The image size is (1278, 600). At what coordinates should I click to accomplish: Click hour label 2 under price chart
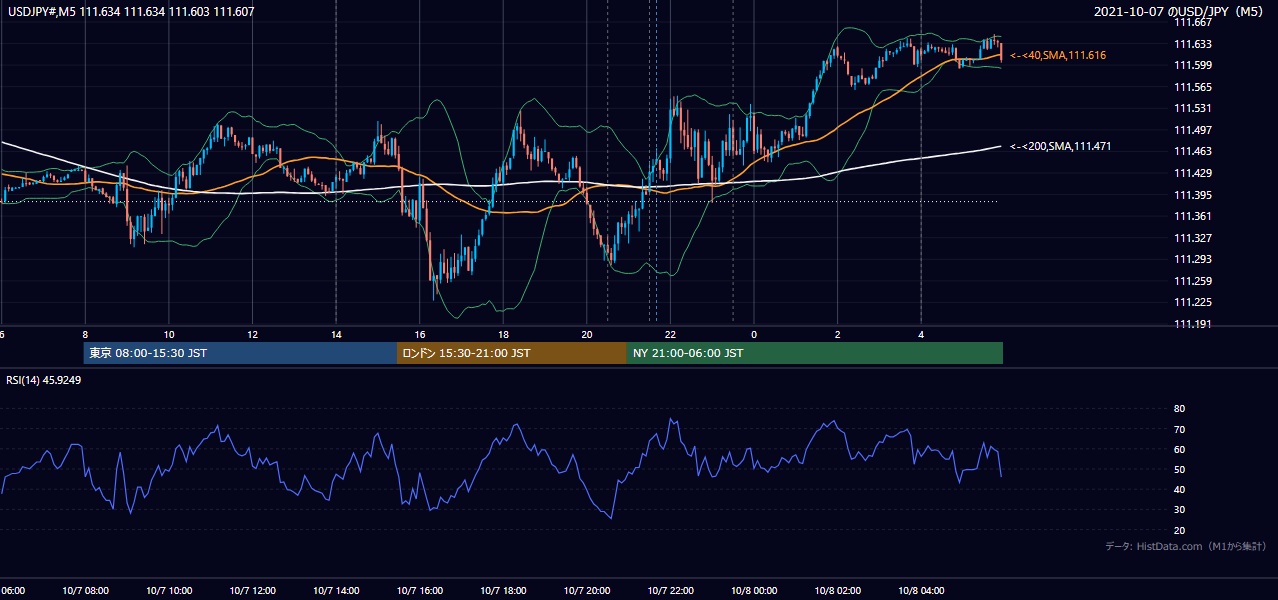[x=838, y=335]
